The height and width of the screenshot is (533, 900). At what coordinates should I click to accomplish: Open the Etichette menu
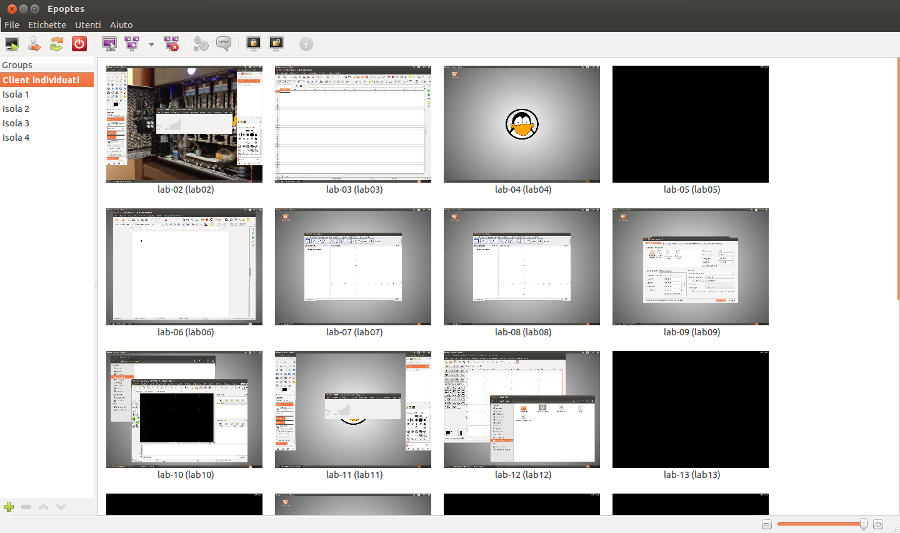tap(47, 24)
